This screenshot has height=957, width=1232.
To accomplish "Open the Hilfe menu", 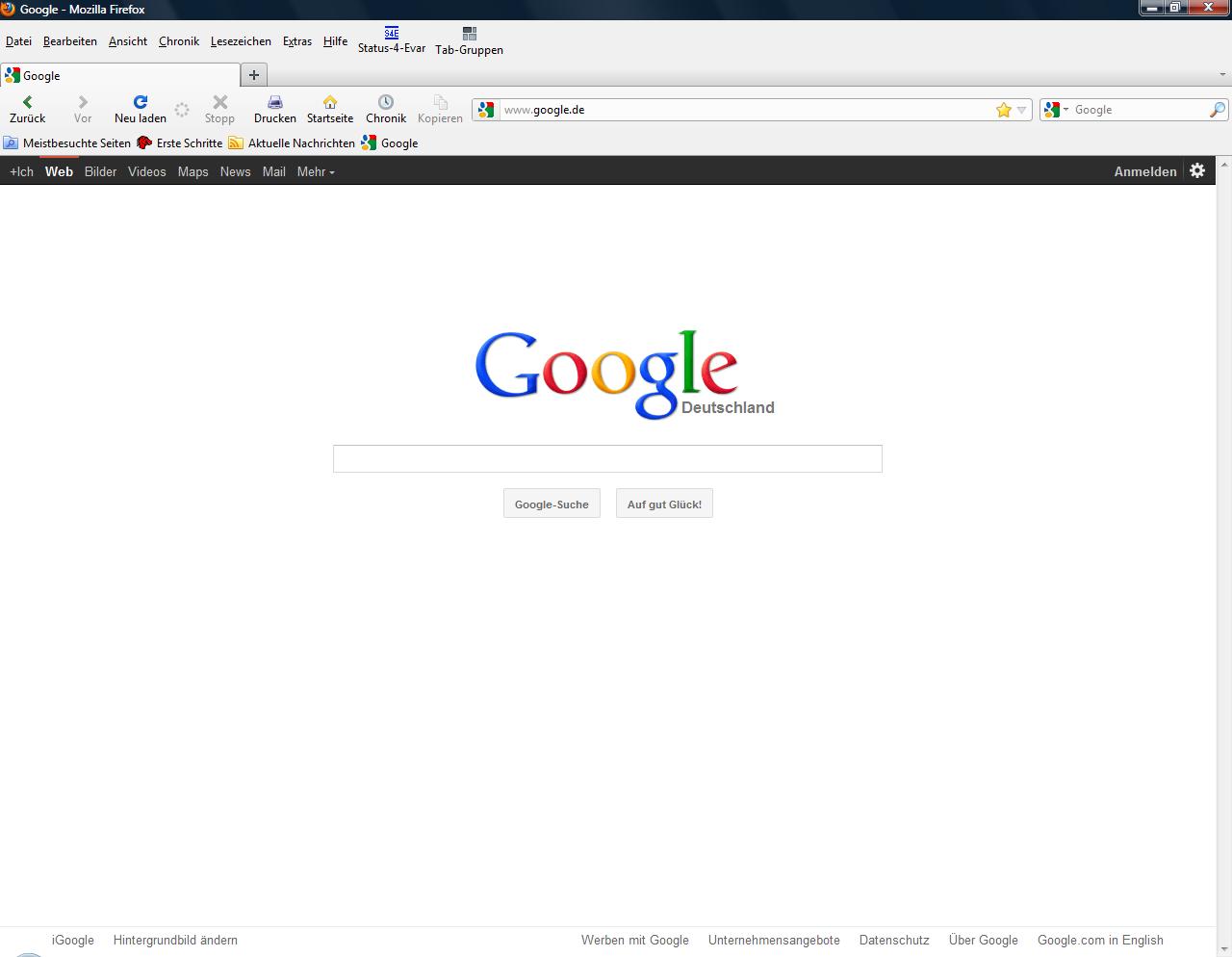I will [336, 41].
